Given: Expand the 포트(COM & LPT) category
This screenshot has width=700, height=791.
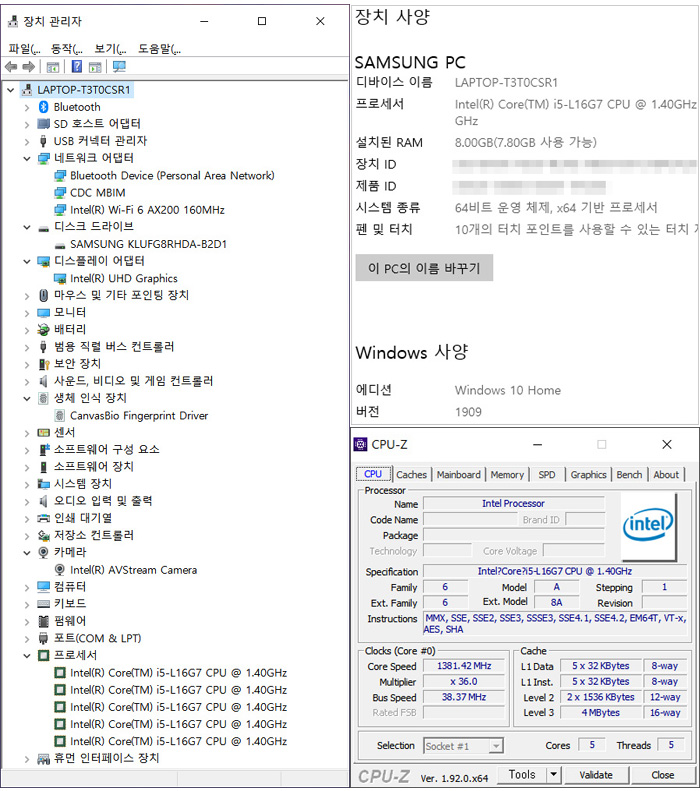Looking at the screenshot, I should coord(27,639).
